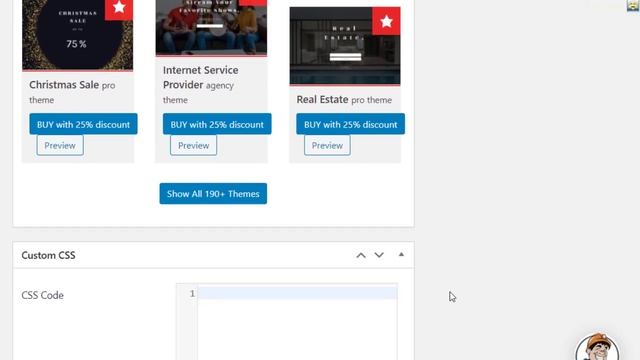
Task: Move Custom CSS panel down
Action: 379,256
